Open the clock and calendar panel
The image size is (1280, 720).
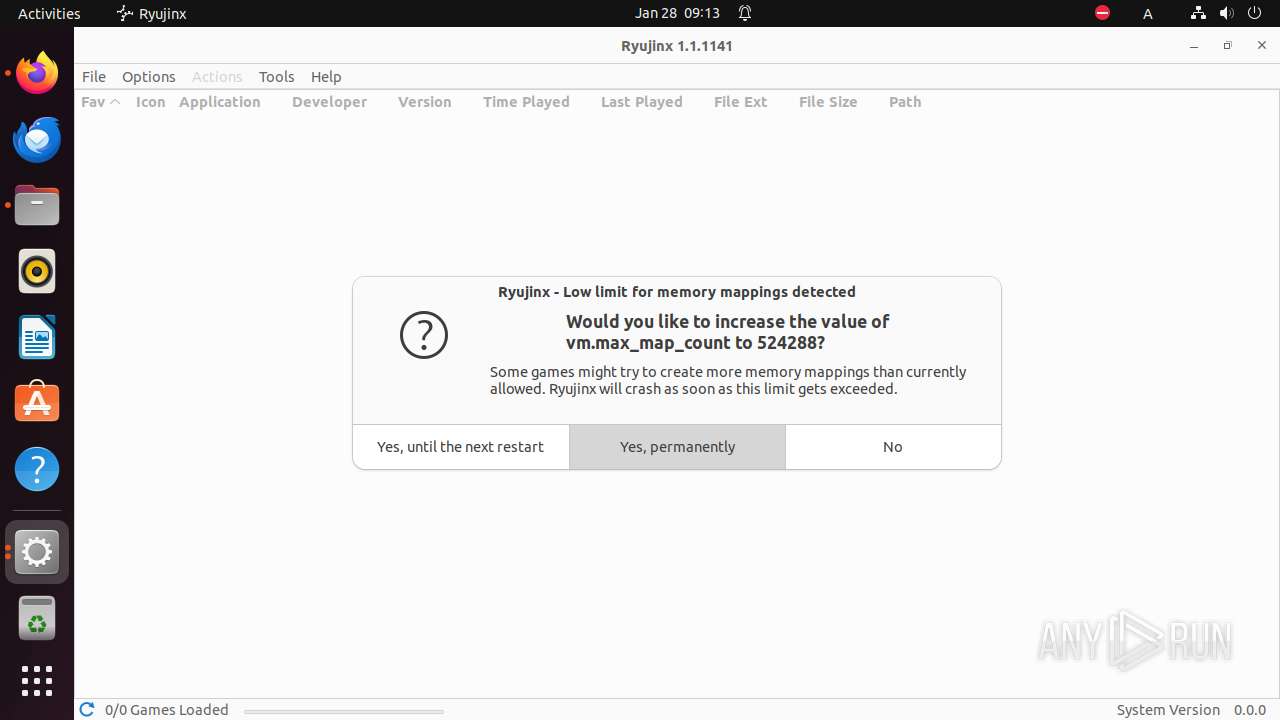[x=677, y=13]
